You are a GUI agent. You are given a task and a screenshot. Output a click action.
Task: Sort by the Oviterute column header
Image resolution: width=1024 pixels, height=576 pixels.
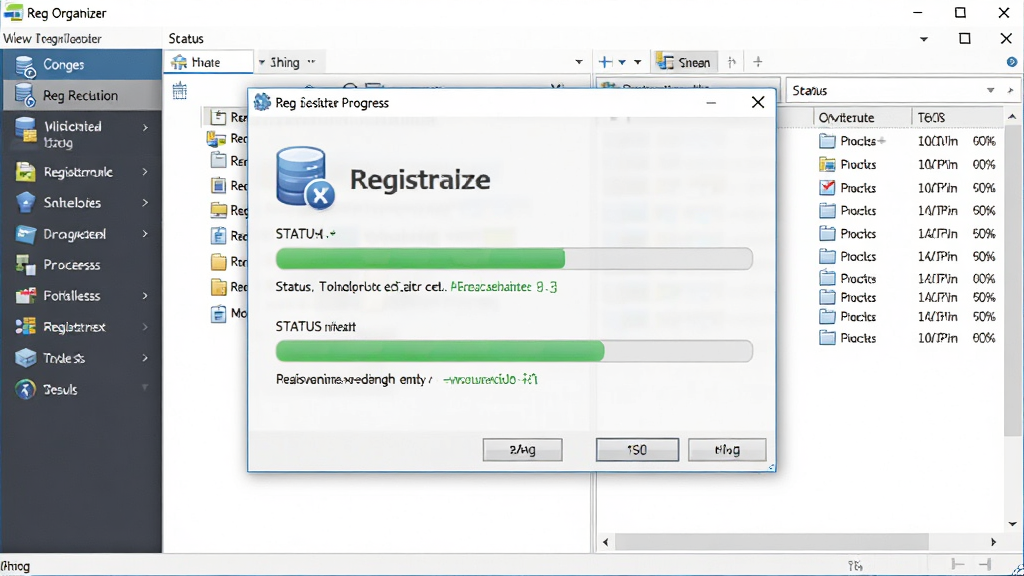846,118
